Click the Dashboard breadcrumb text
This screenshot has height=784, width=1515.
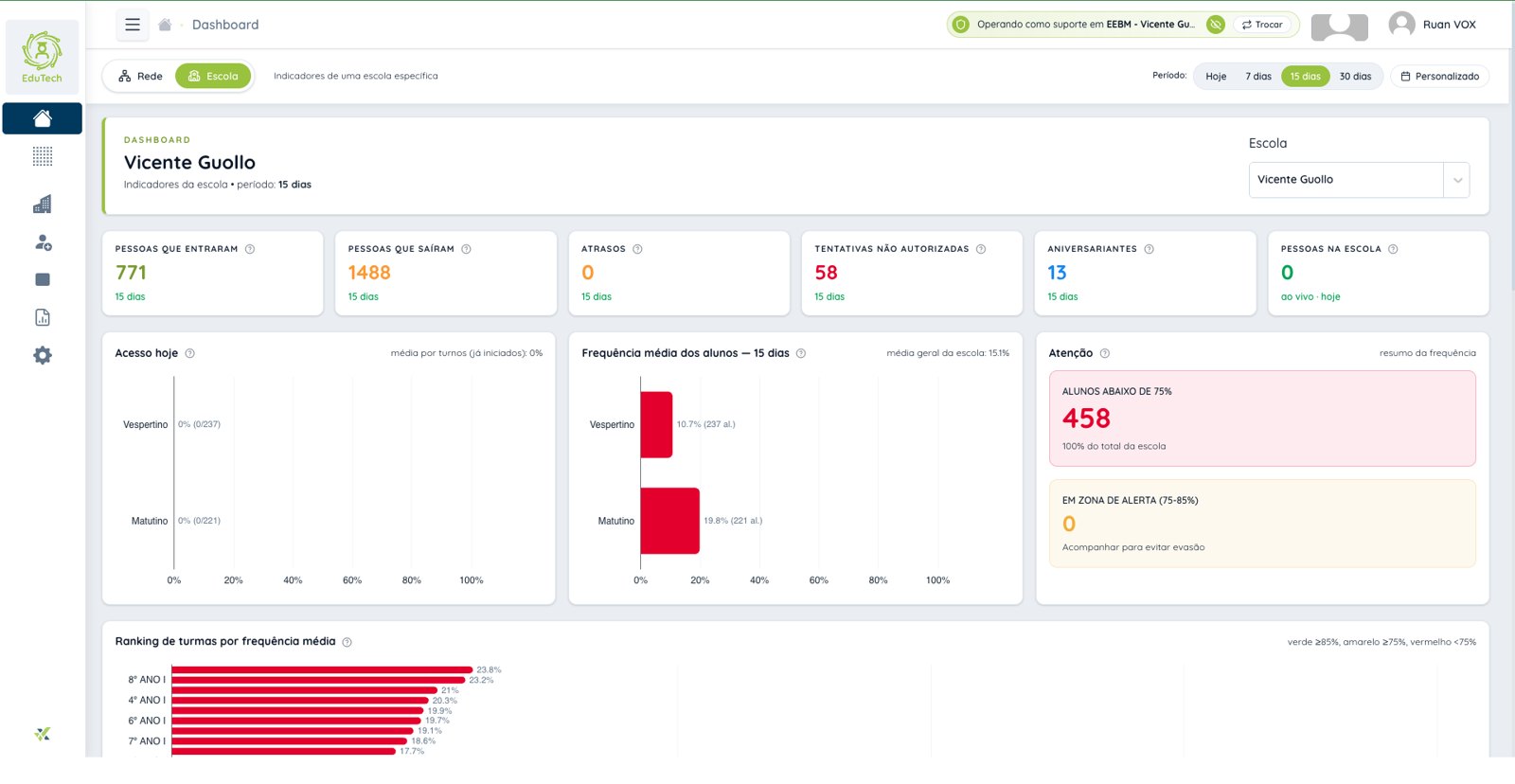click(225, 25)
